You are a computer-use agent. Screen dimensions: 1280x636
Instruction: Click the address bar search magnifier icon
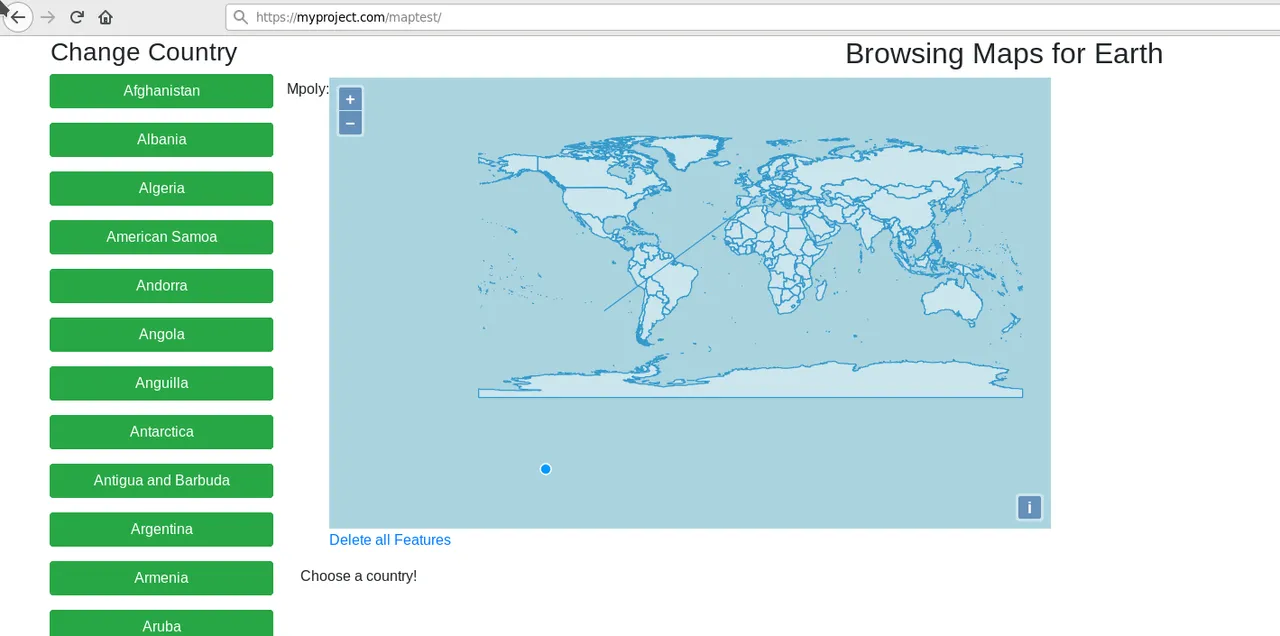(240, 17)
